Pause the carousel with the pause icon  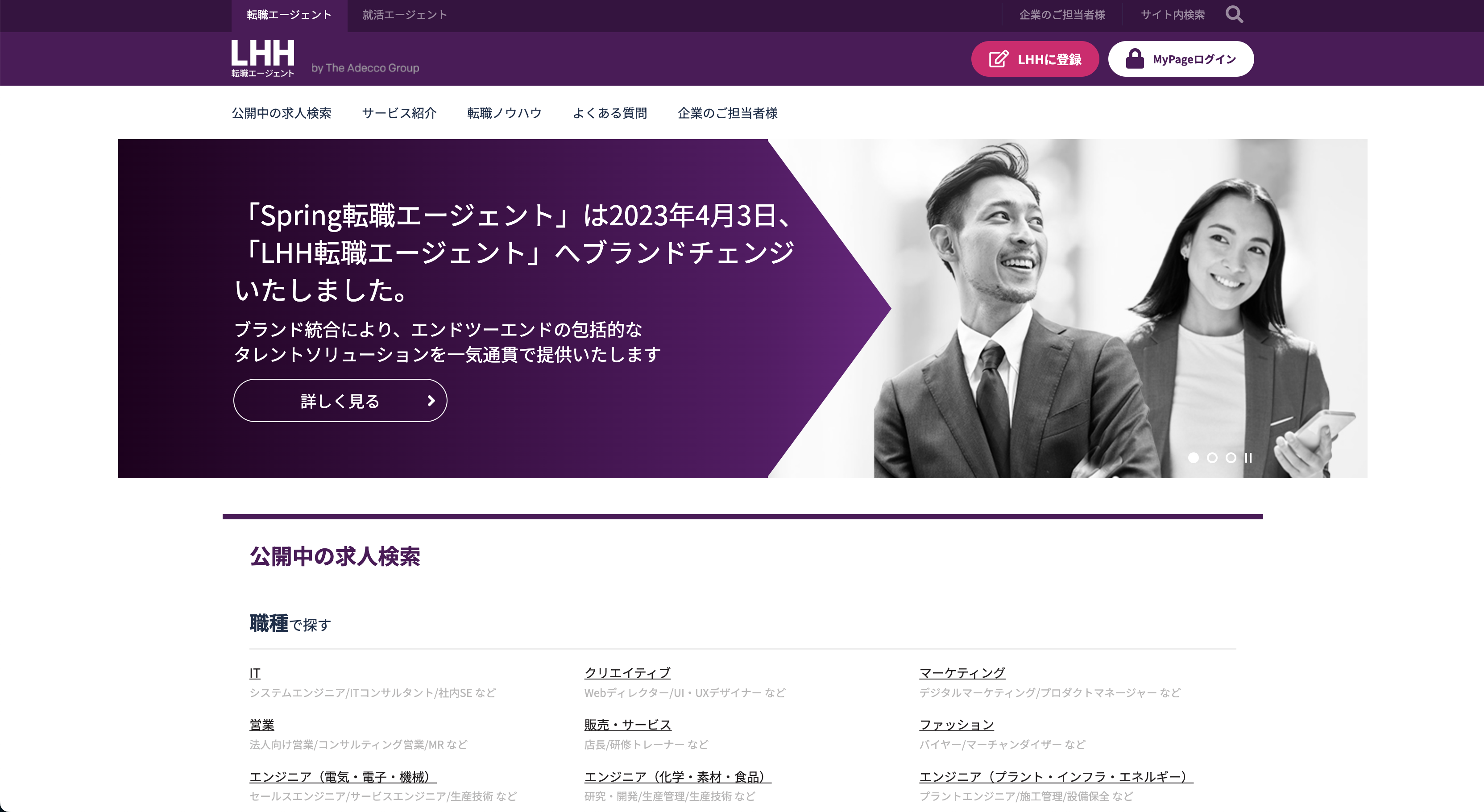point(1249,458)
